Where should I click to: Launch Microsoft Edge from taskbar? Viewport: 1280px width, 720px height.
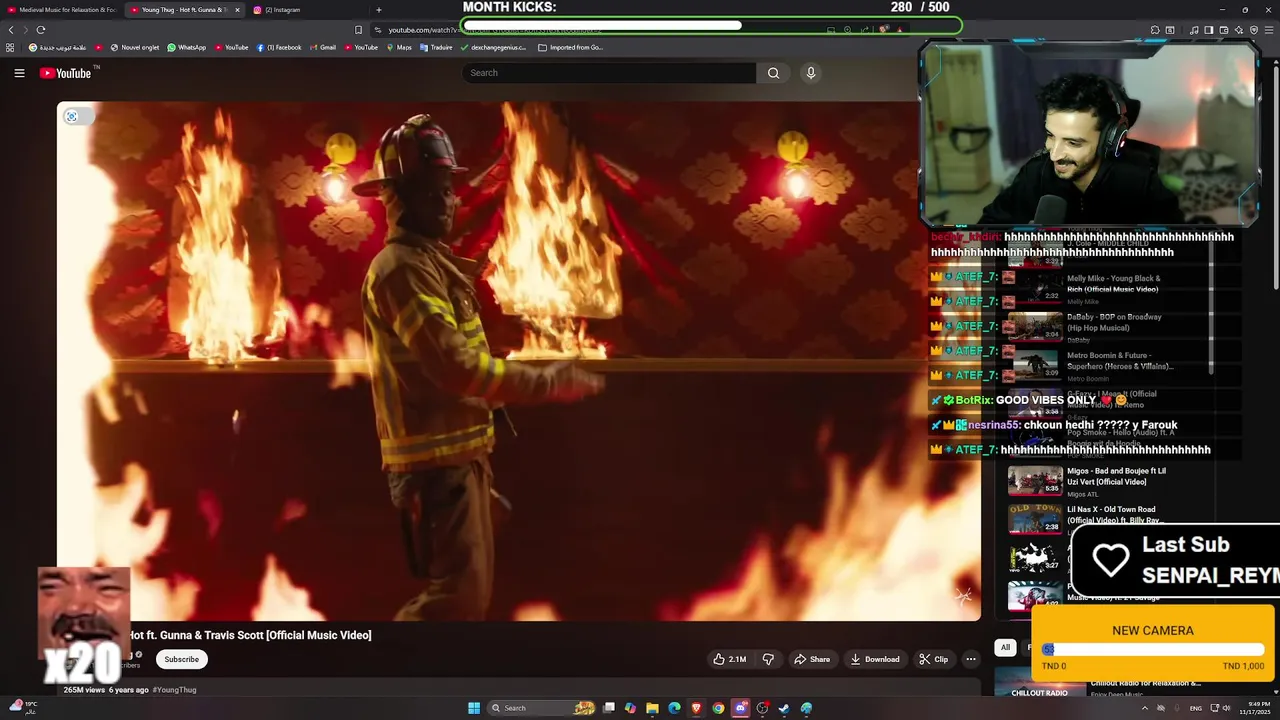click(674, 708)
